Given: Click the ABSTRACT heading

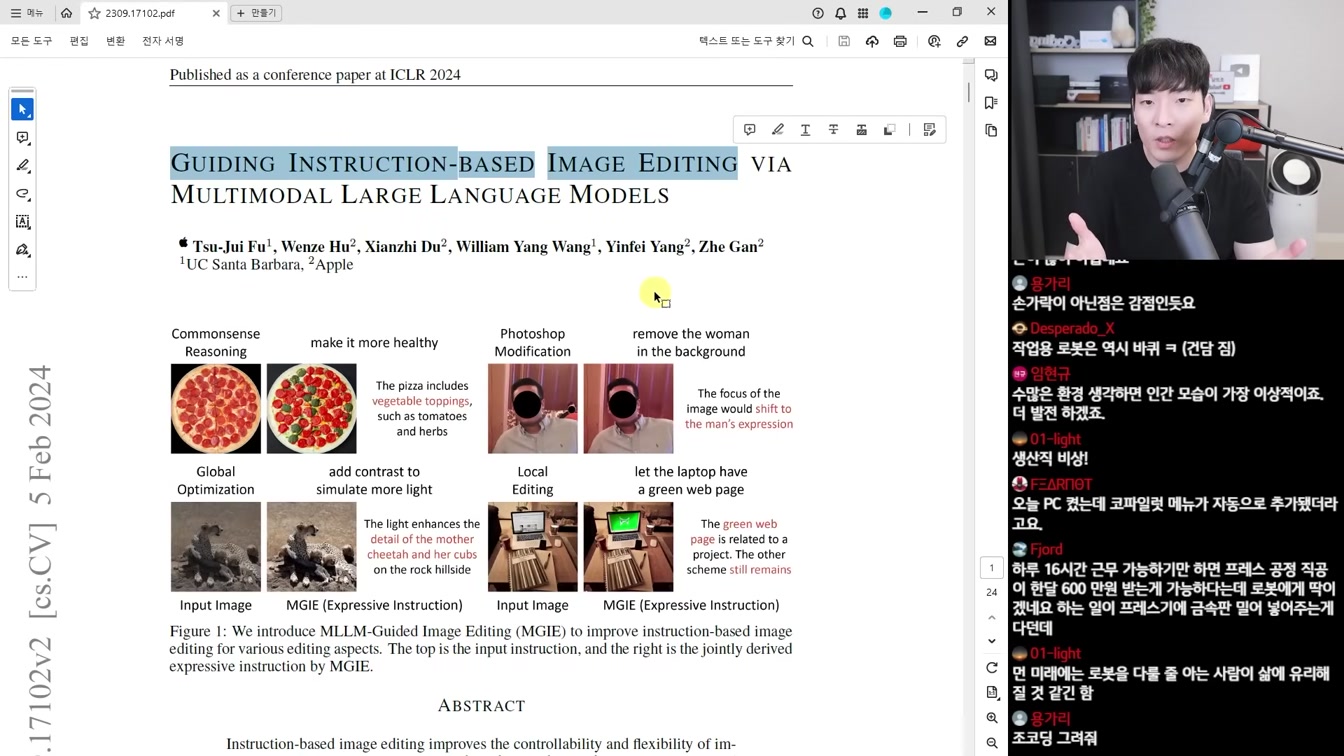Looking at the screenshot, I should click(x=481, y=706).
